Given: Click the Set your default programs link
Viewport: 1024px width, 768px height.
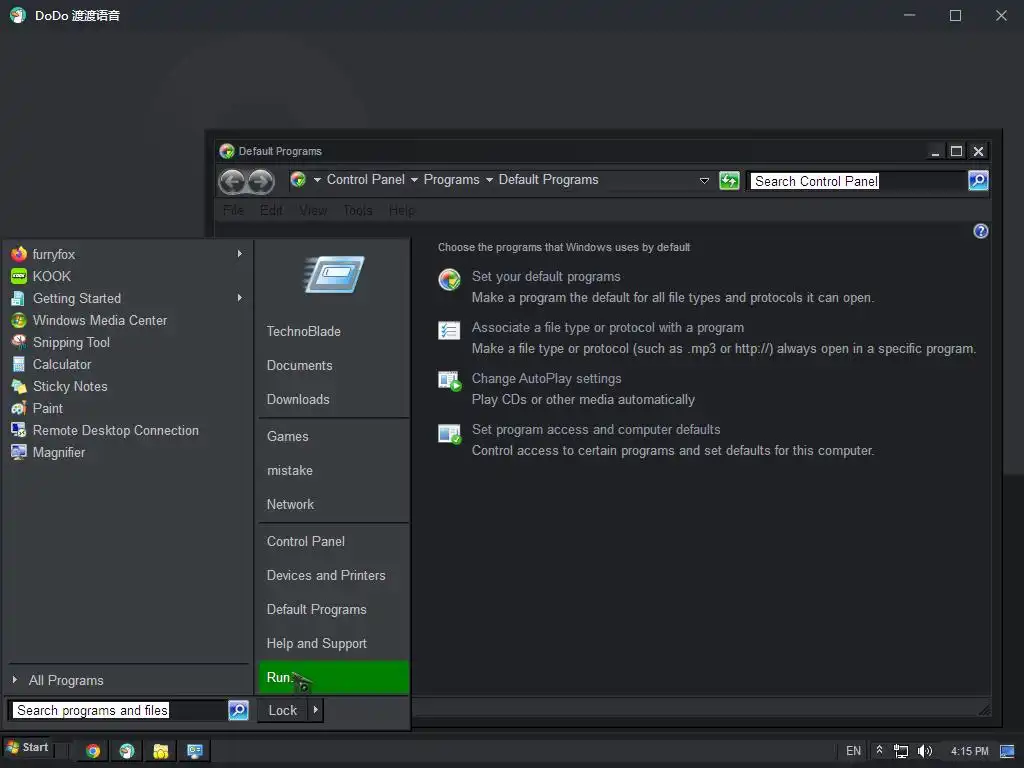Looking at the screenshot, I should coord(546,276).
